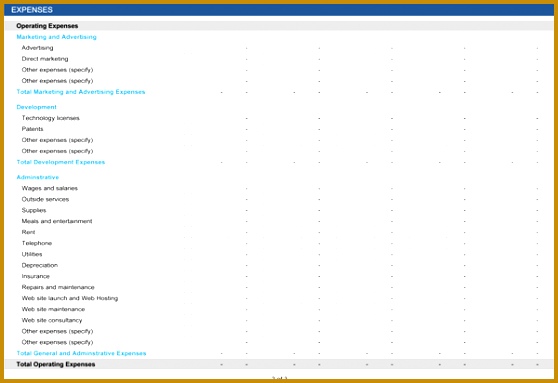The image size is (558, 383).
Task: Select the Supplies row label
Action: click(x=34, y=210)
